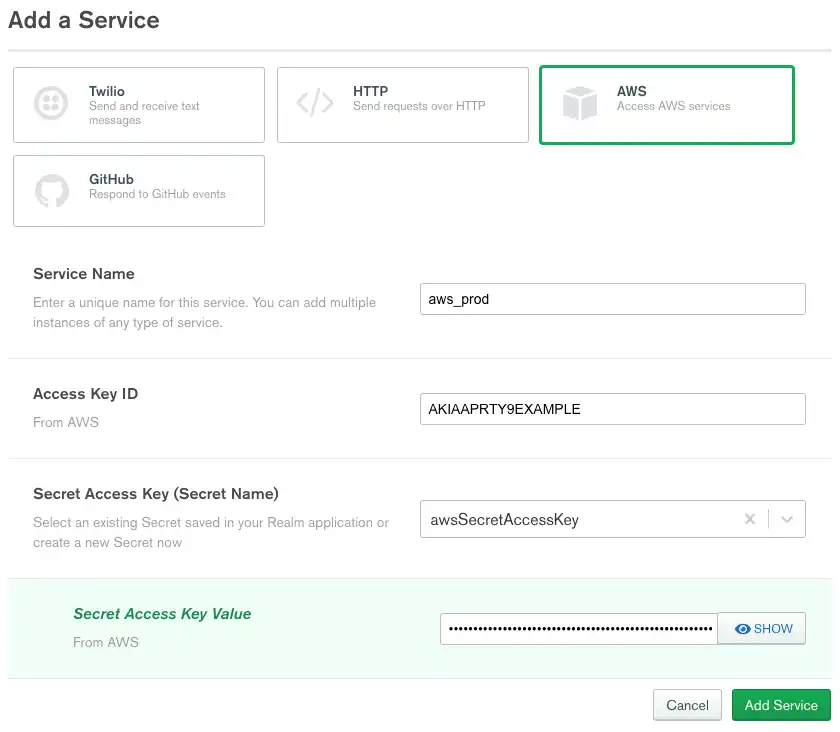Select the AWS service card

666,104
